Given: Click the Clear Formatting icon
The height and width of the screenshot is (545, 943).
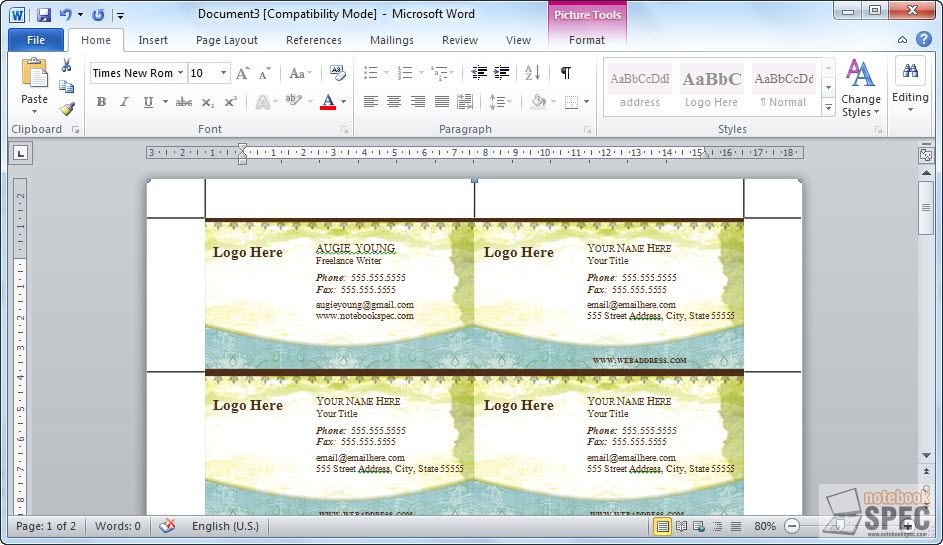Looking at the screenshot, I should (337, 73).
